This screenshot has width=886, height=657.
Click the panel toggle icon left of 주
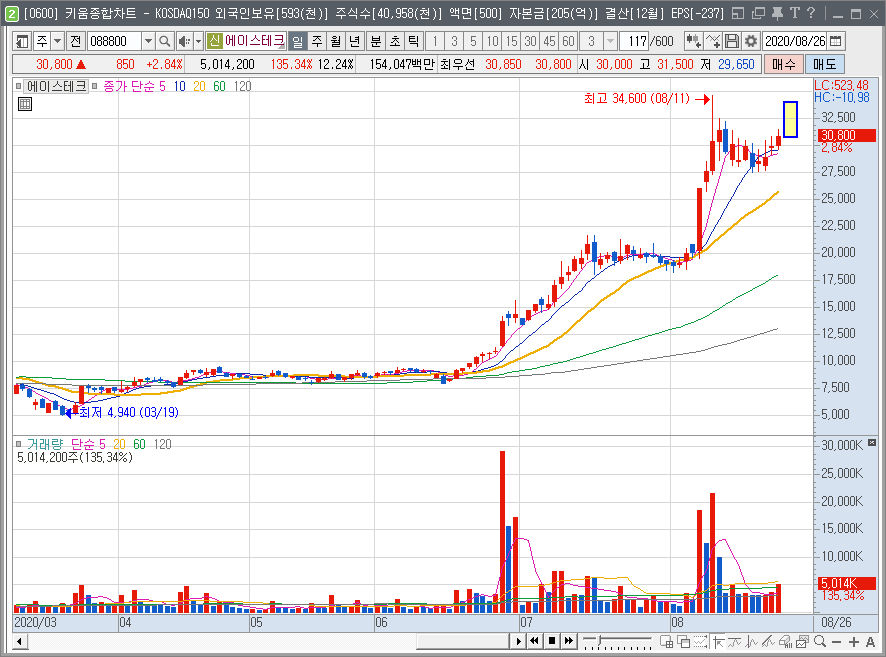click(x=22, y=41)
